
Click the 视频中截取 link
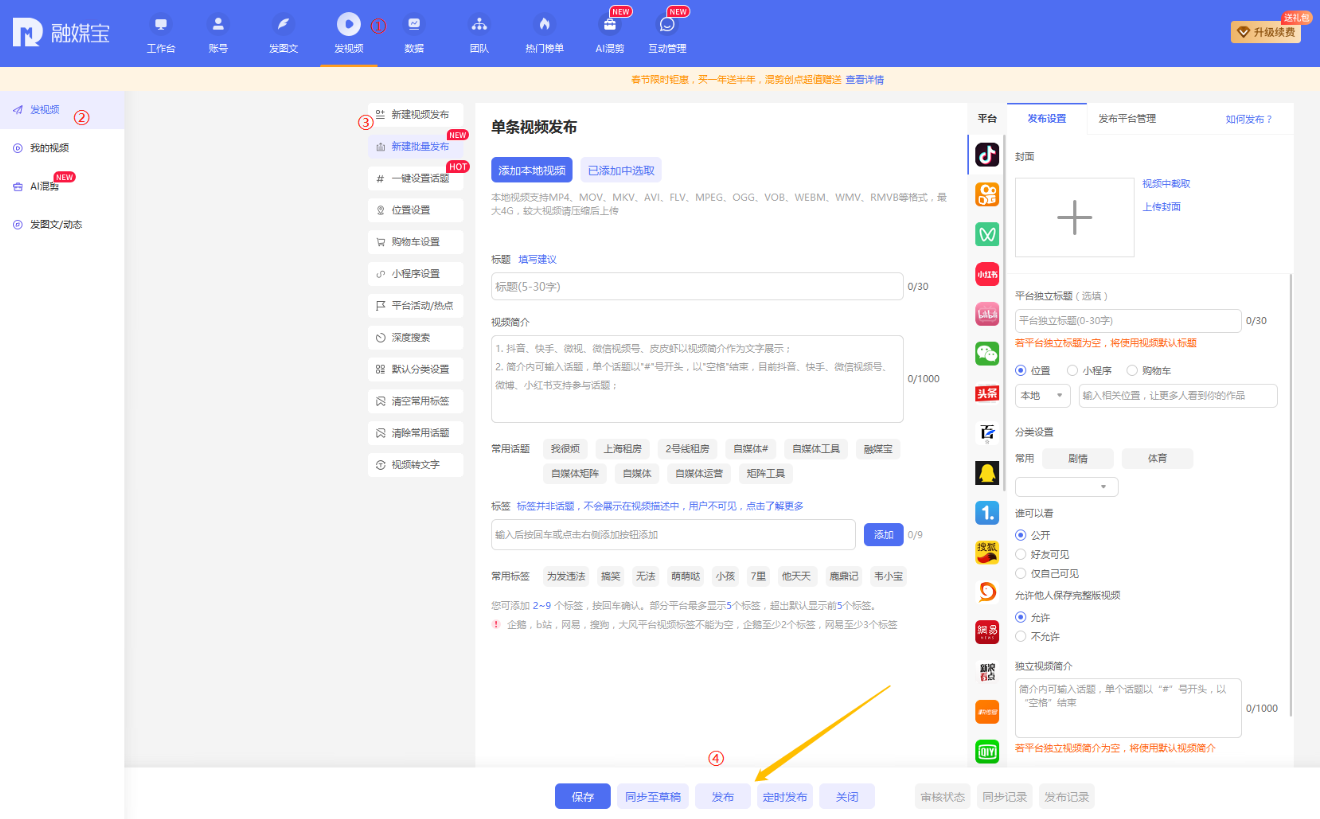pyautogui.click(x=1167, y=184)
